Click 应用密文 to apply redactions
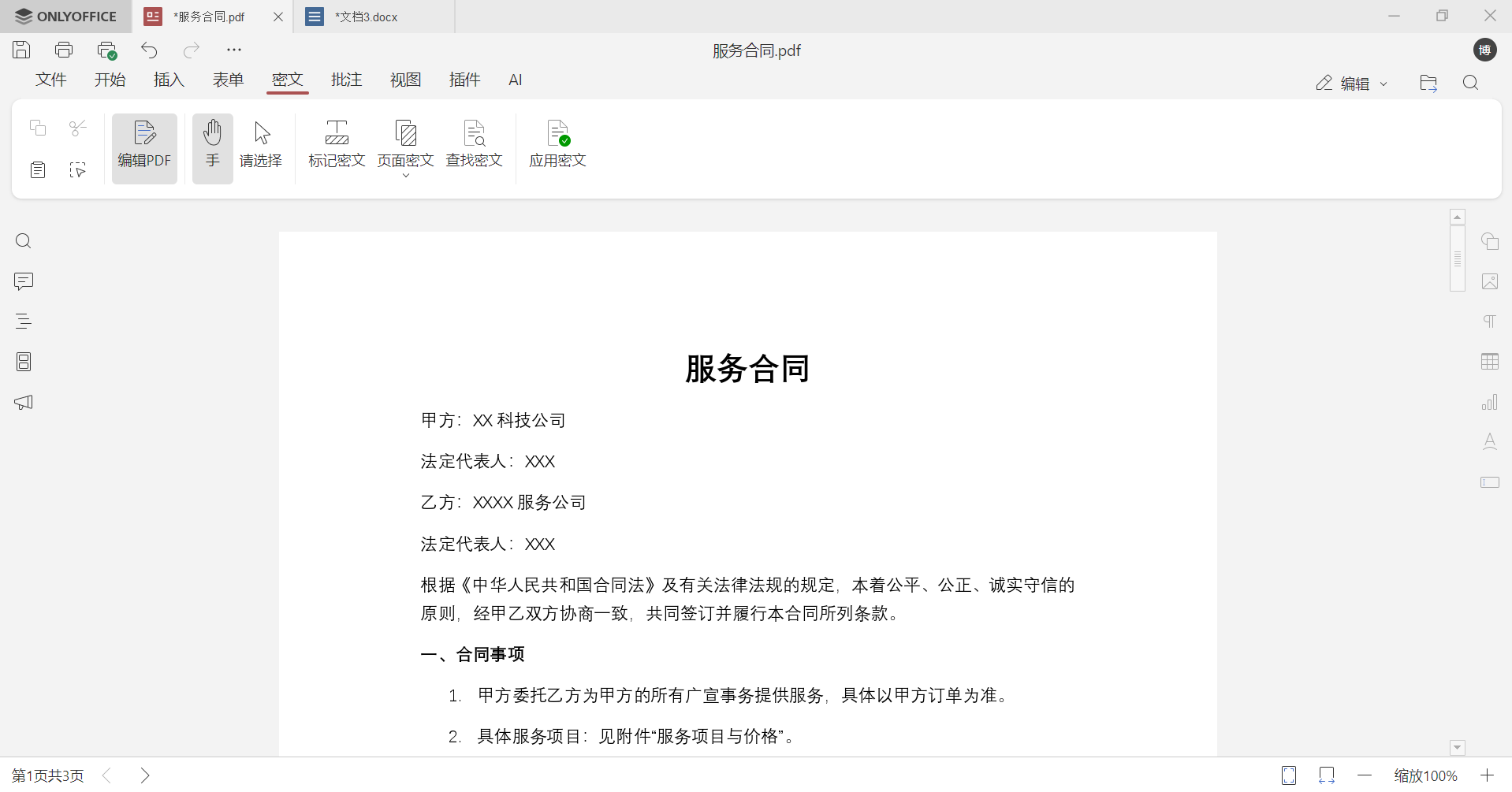The image size is (1512, 792). coord(557,144)
